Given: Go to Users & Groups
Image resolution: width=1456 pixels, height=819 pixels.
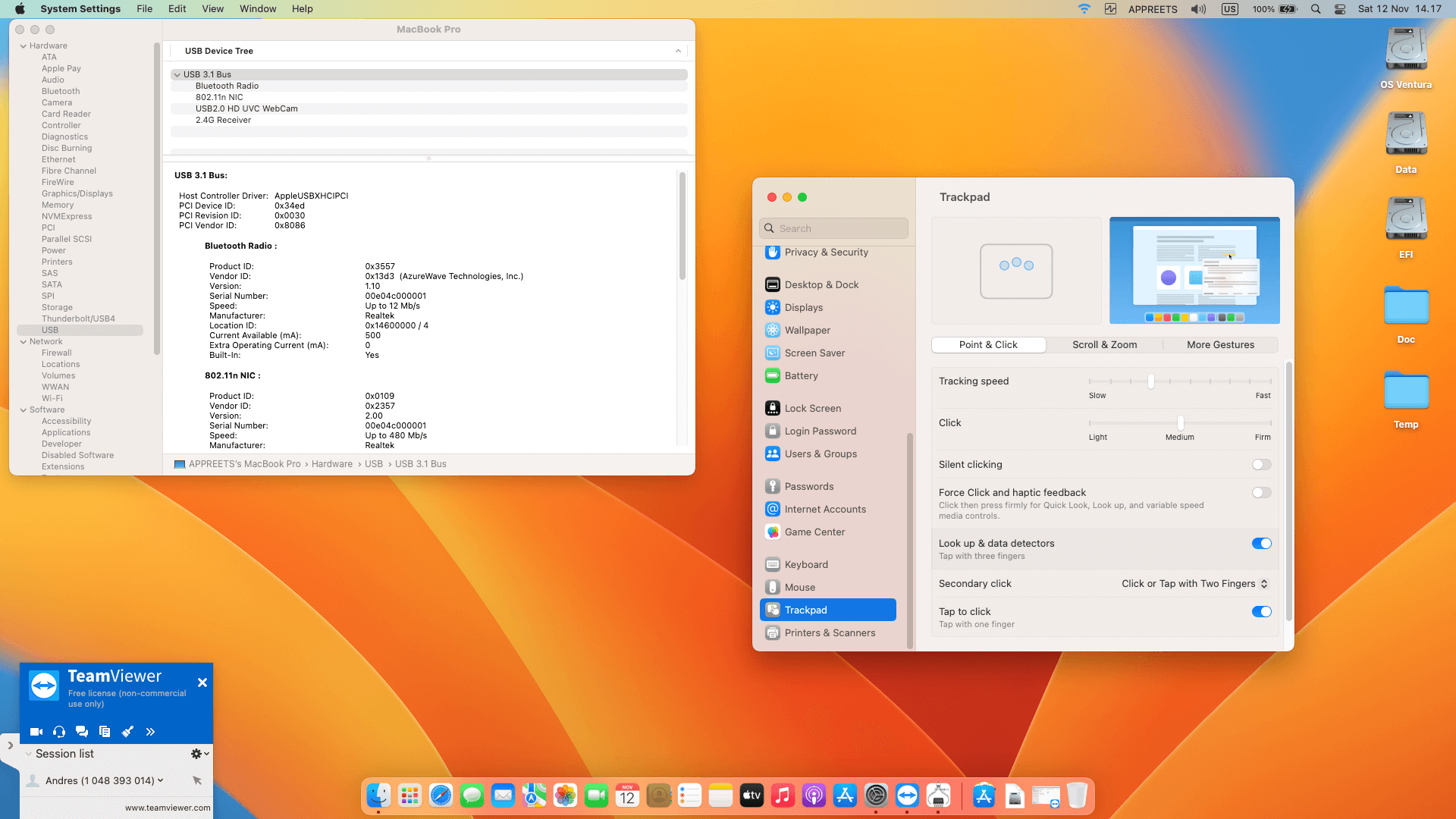Looking at the screenshot, I should (828, 453).
